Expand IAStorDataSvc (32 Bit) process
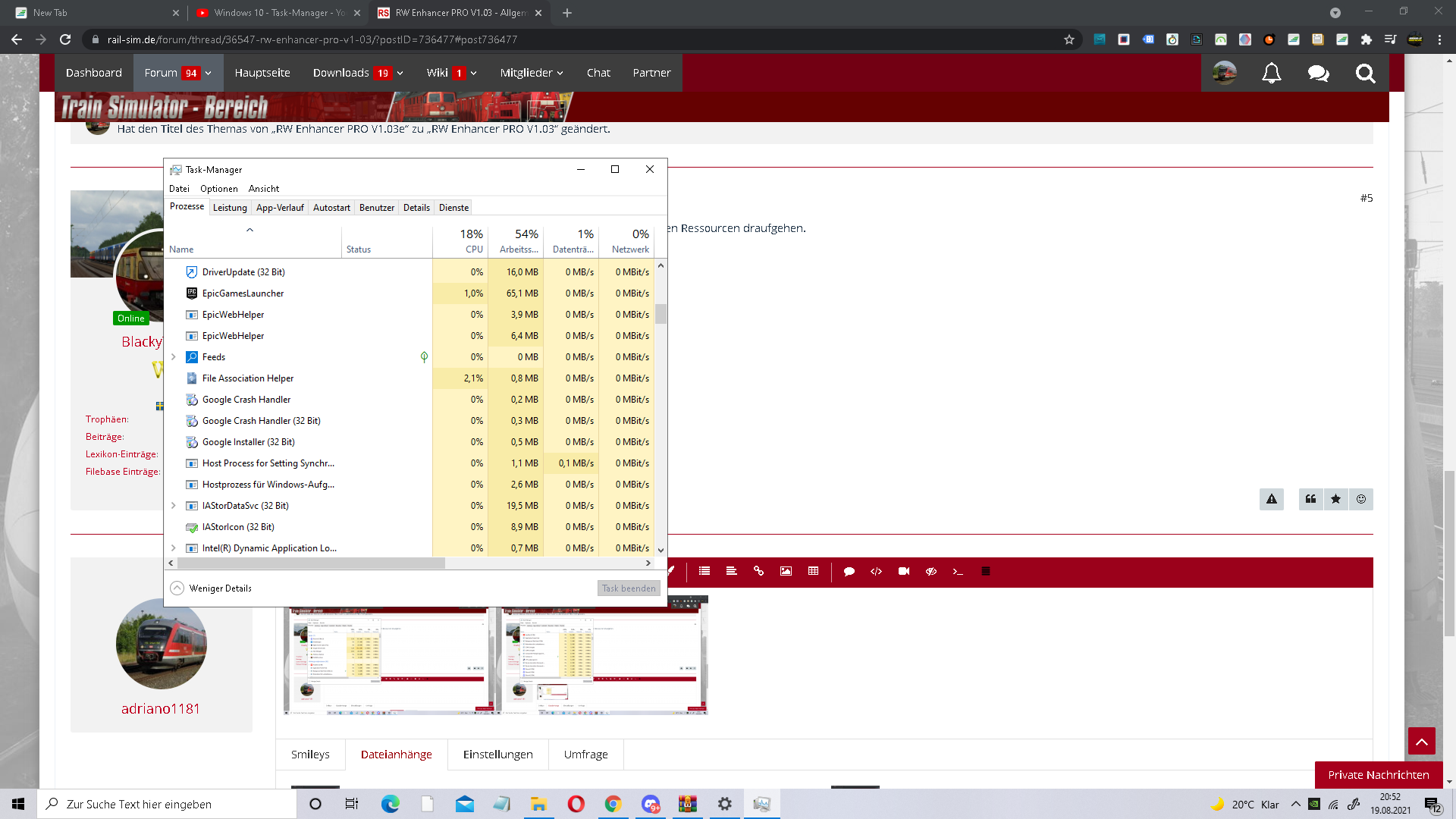 point(174,505)
